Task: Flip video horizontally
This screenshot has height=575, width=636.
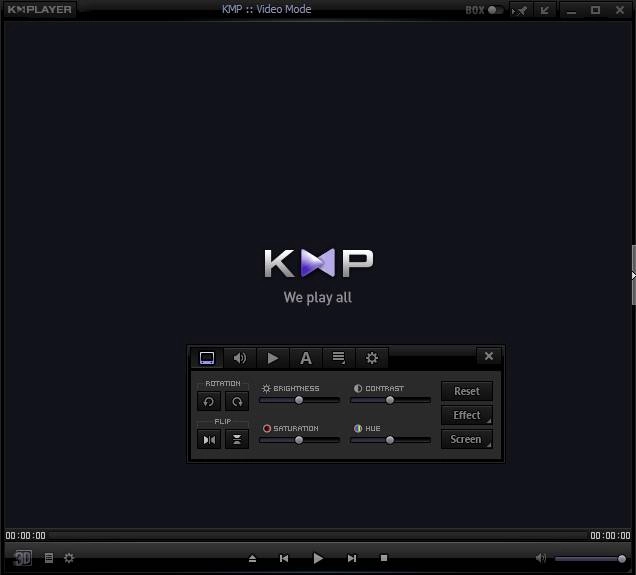Action: click(209, 440)
